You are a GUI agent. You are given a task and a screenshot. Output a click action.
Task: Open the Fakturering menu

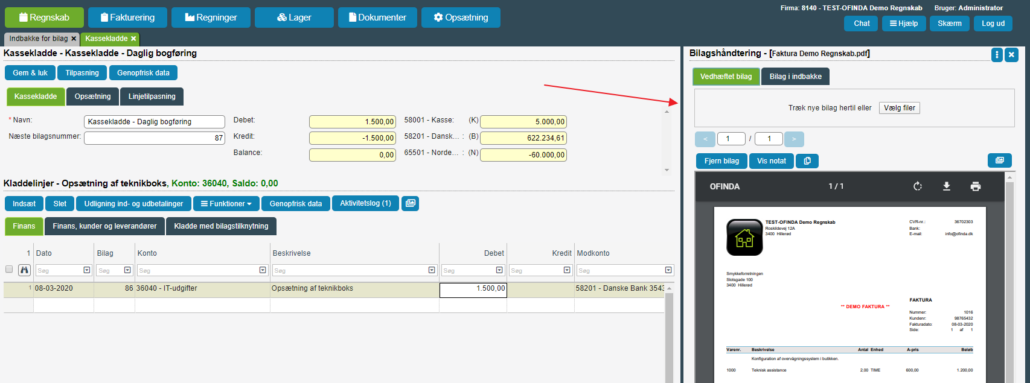pos(127,18)
